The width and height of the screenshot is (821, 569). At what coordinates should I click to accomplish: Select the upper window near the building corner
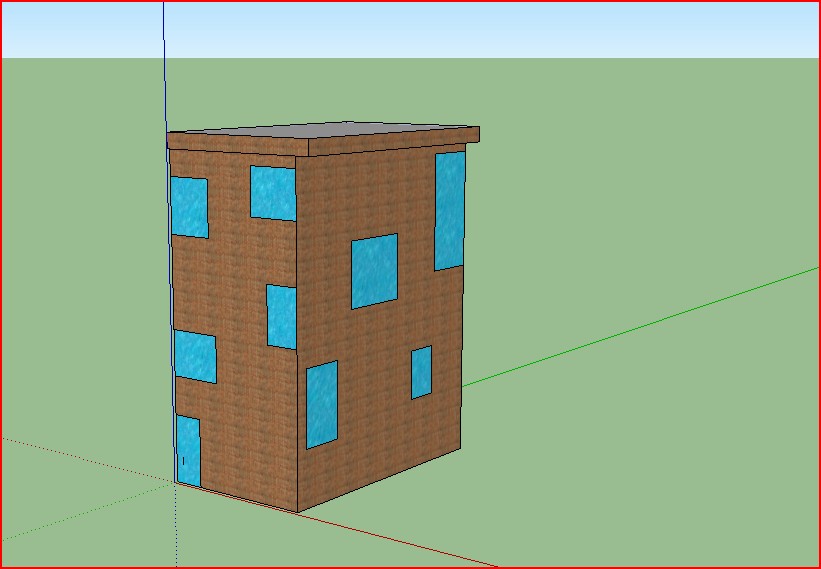tap(272, 192)
